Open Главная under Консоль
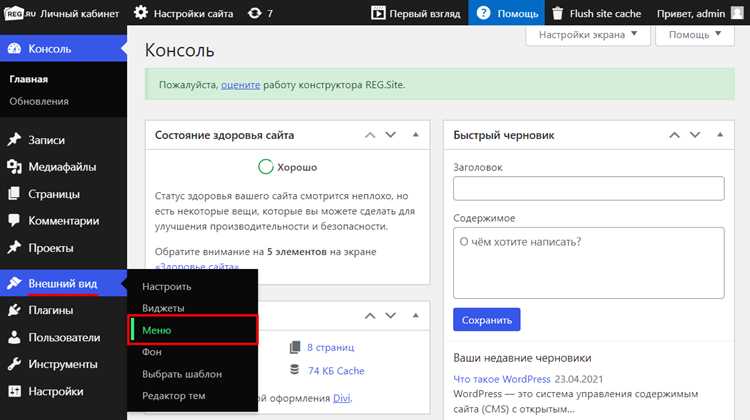The height and width of the screenshot is (420, 750). 29,79
